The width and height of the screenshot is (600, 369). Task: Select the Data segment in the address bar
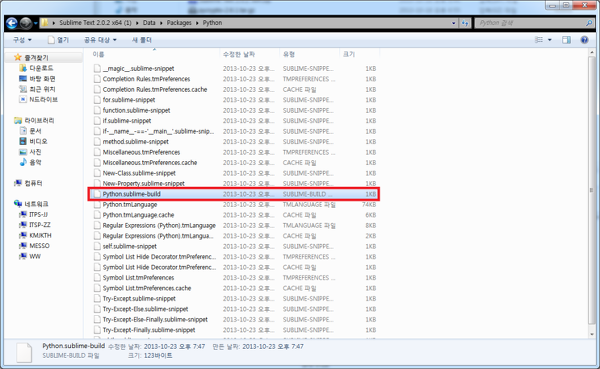click(x=149, y=23)
